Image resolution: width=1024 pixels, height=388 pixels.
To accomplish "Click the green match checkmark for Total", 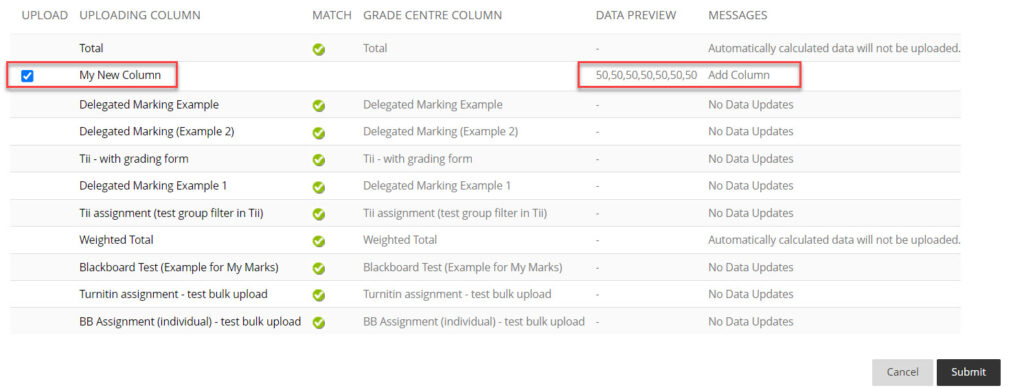I will click(319, 49).
